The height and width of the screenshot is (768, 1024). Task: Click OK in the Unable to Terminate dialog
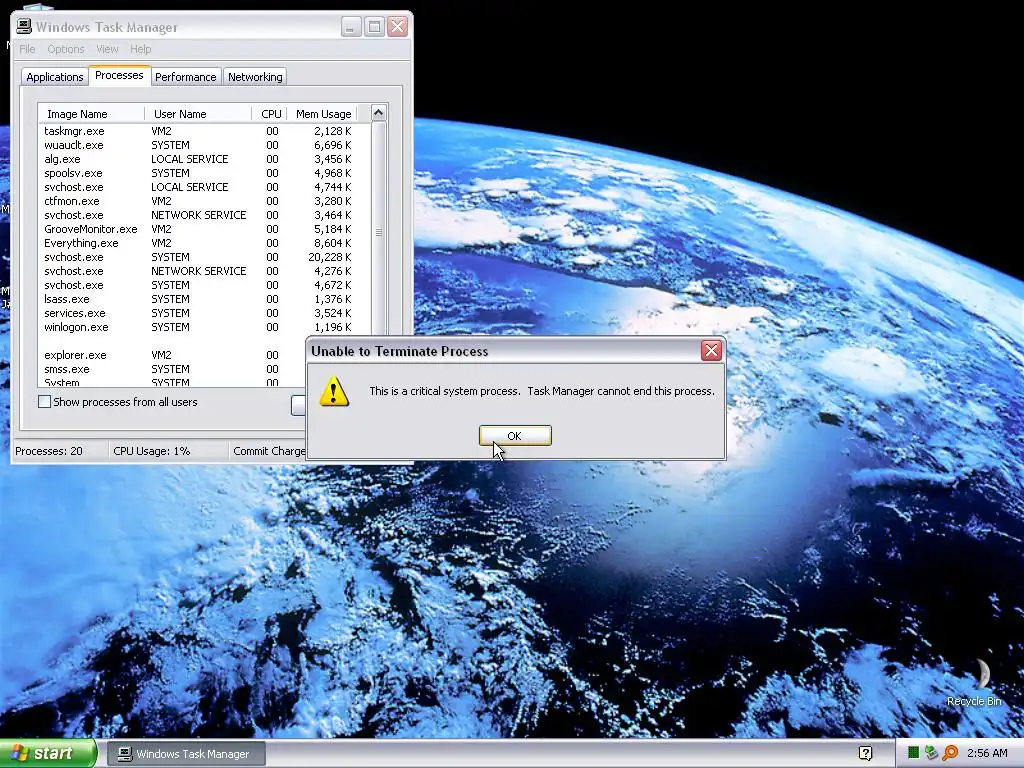pyautogui.click(x=515, y=436)
